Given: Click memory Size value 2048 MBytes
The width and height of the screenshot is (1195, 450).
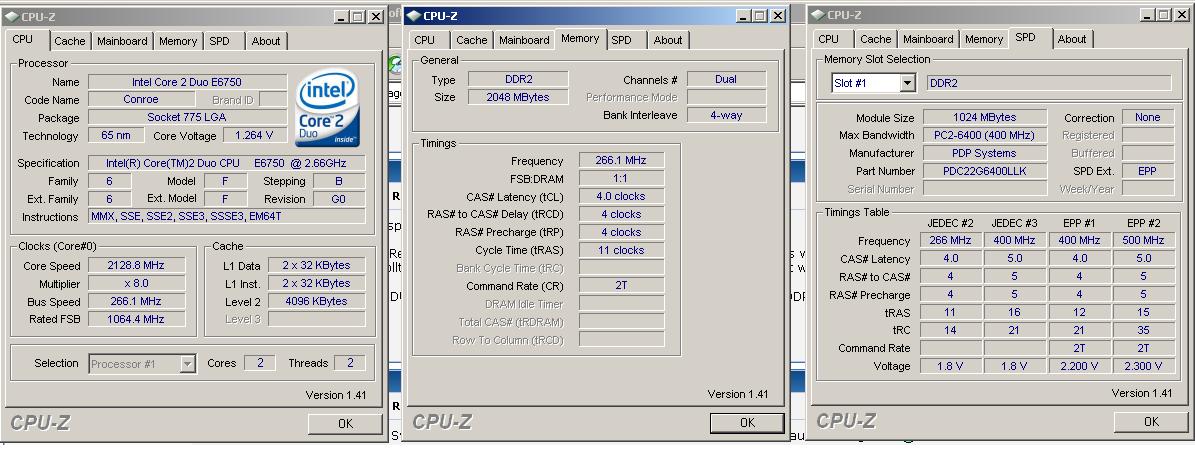Looking at the screenshot, I should (x=517, y=97).
